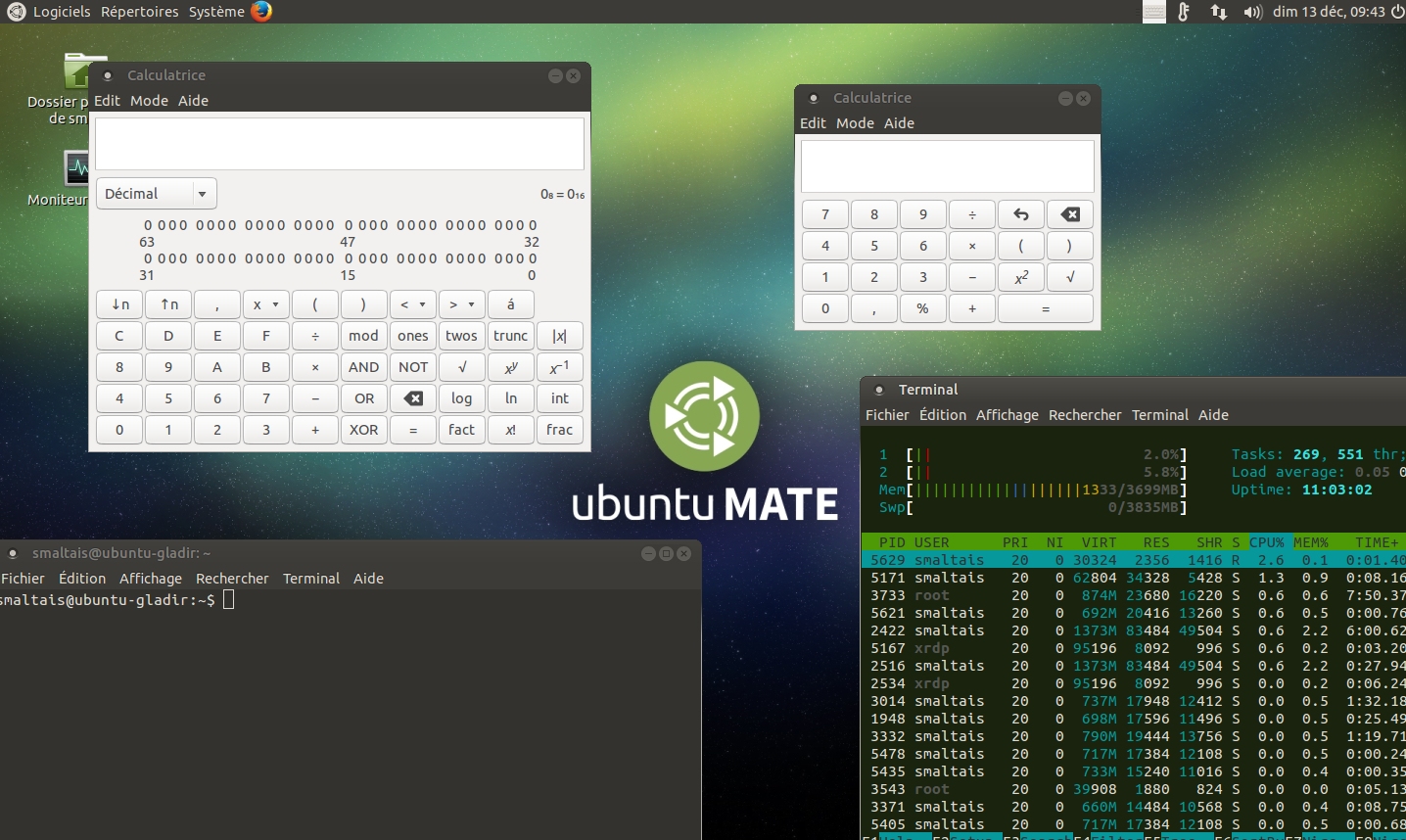Viewport: 1406px width, 840px height.
Task: Toggle bit 0 in the calculator bit panel
Action: point(533,258)
